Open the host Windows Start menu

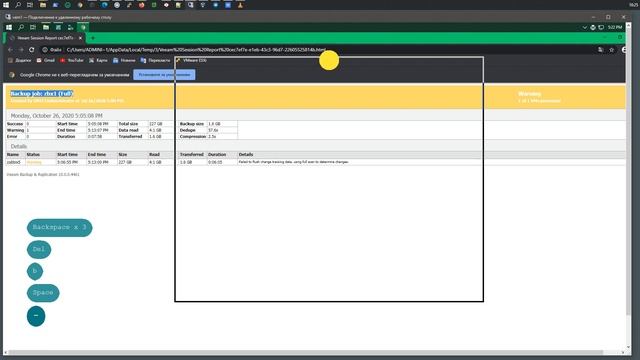click(x=6, y=5)
